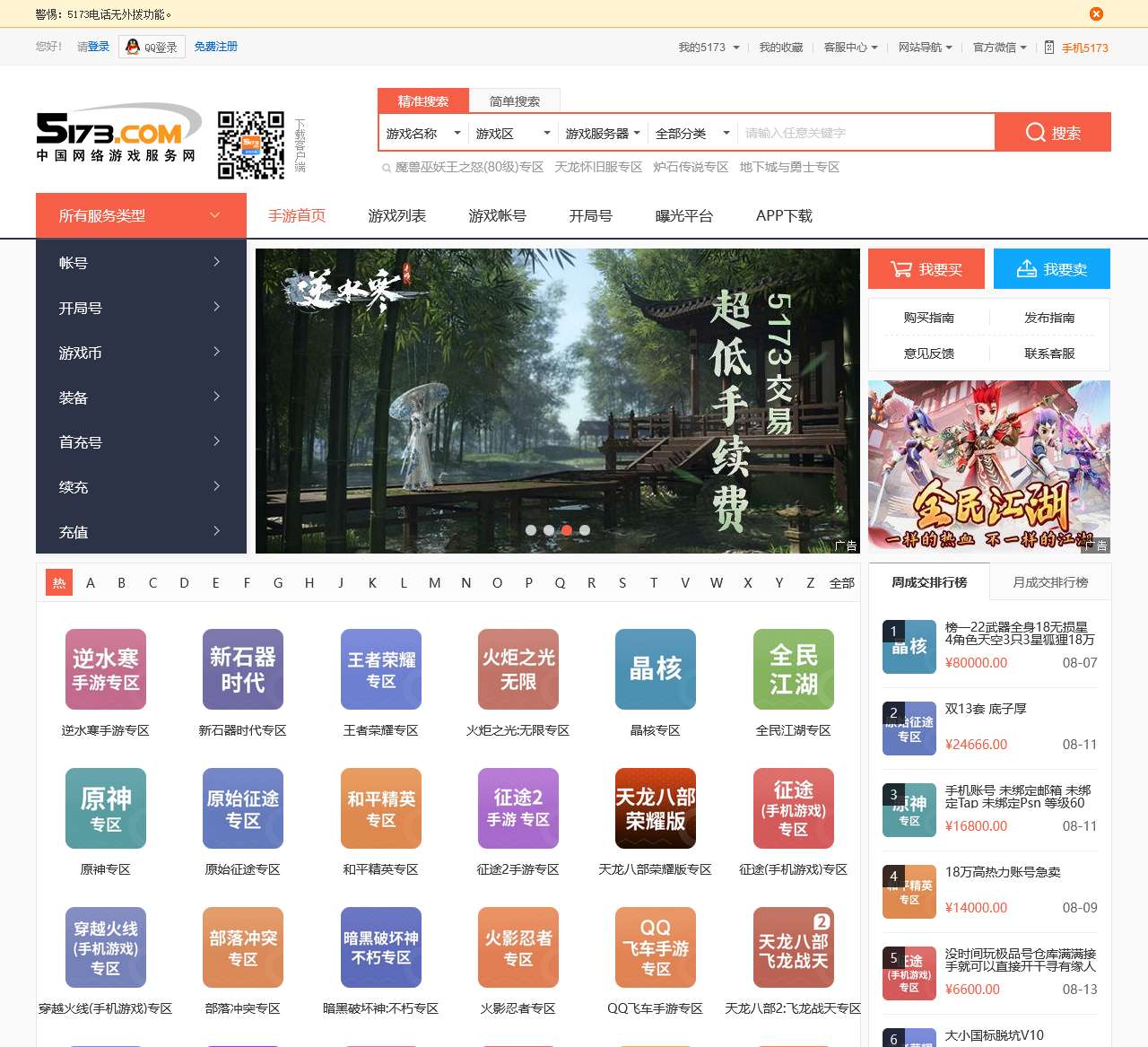This screenshot has width=1148, height=1047.
Task: Select the active orange carousel dot
Action: pyautogui.click(x=567, y=530)
